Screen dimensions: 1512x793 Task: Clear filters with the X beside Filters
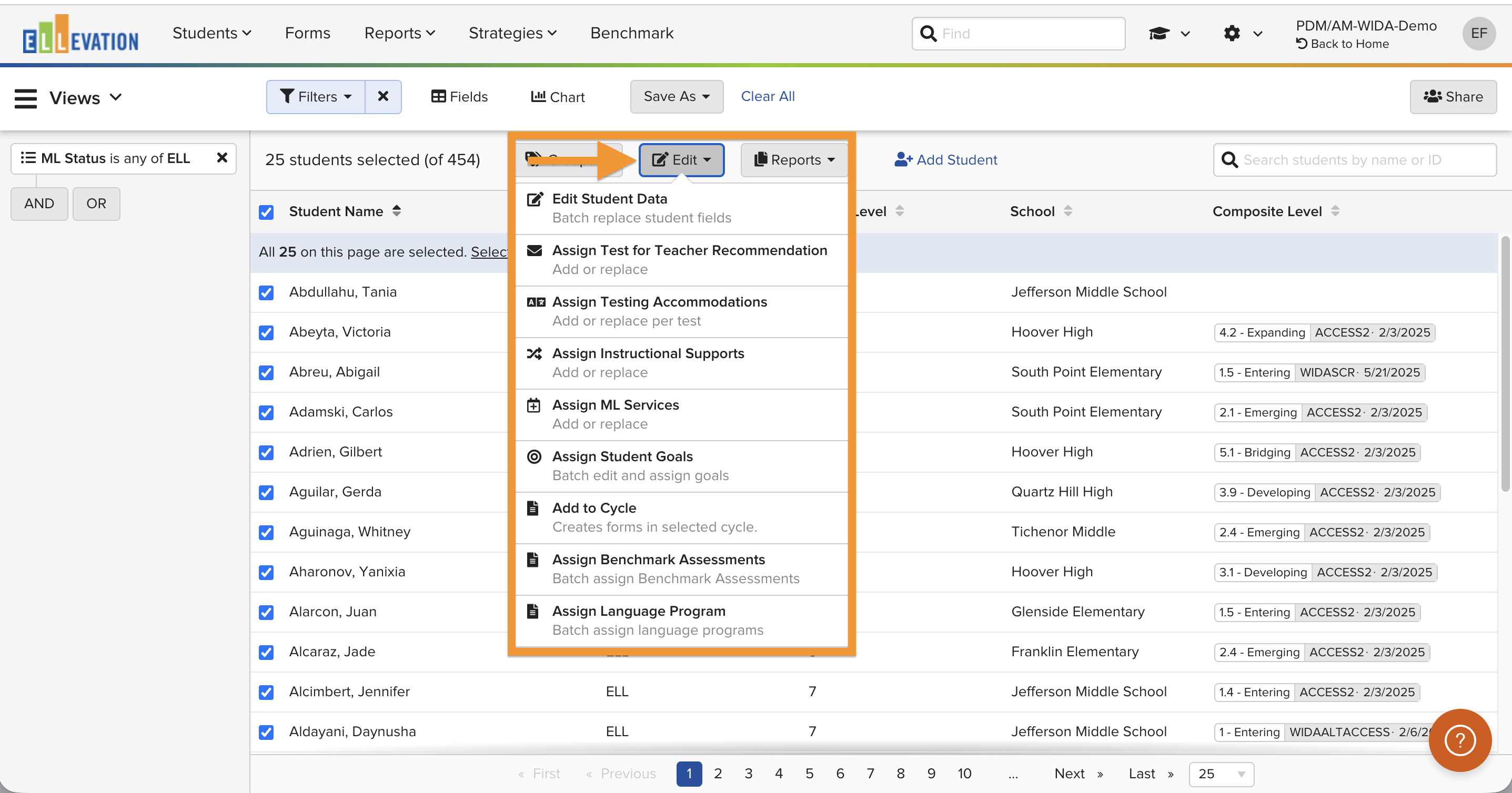click(x=384, y=97)
